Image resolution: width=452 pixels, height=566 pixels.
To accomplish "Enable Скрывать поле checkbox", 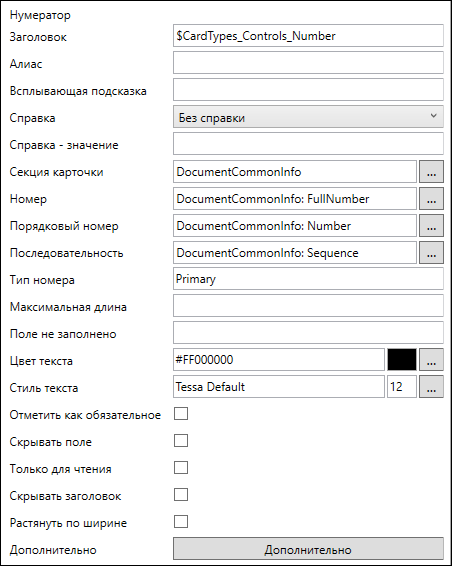I will tap(181, 441).
